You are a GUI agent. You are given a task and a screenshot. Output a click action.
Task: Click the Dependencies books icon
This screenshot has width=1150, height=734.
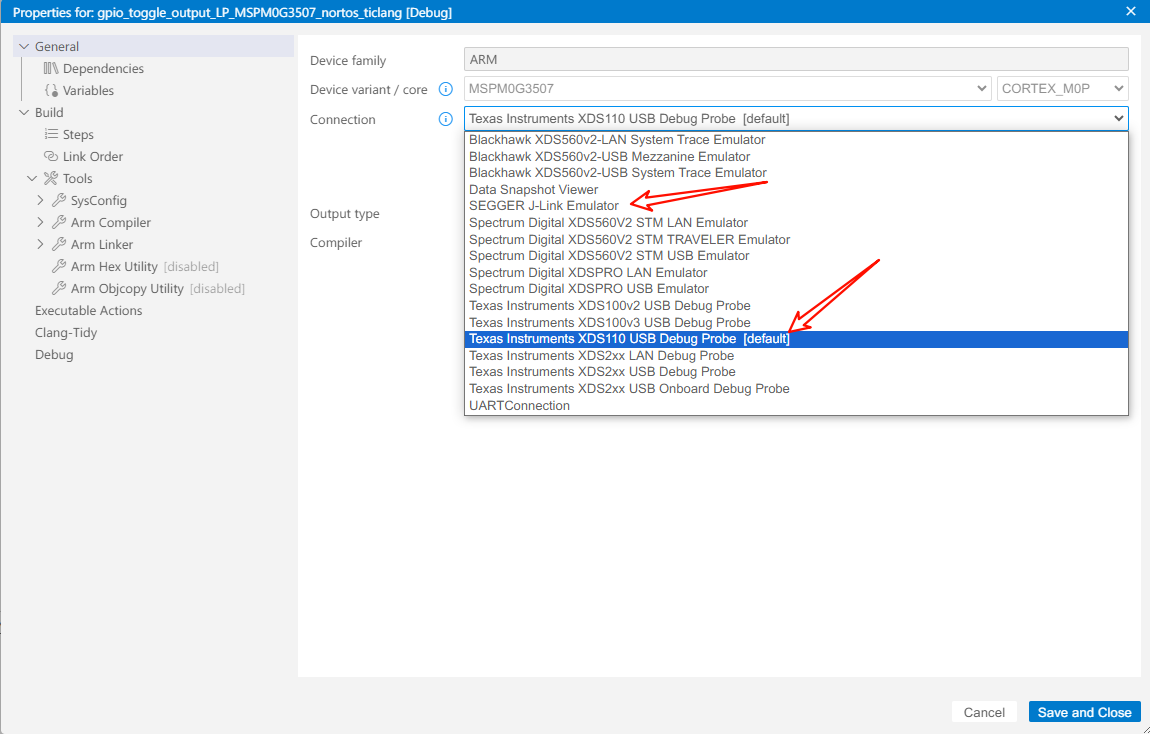pos(51,68)
